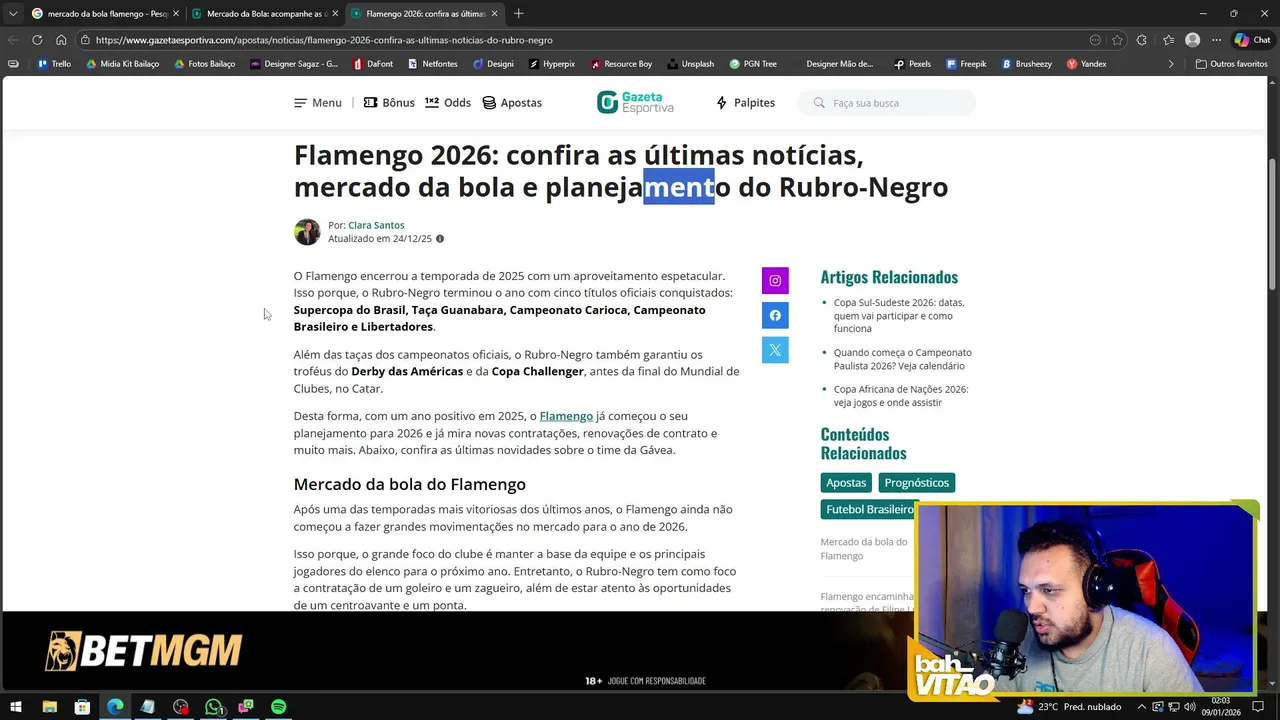Click the info icon next to update date
This screenshot has width=1280, height=720.
(x=440, y=239)
